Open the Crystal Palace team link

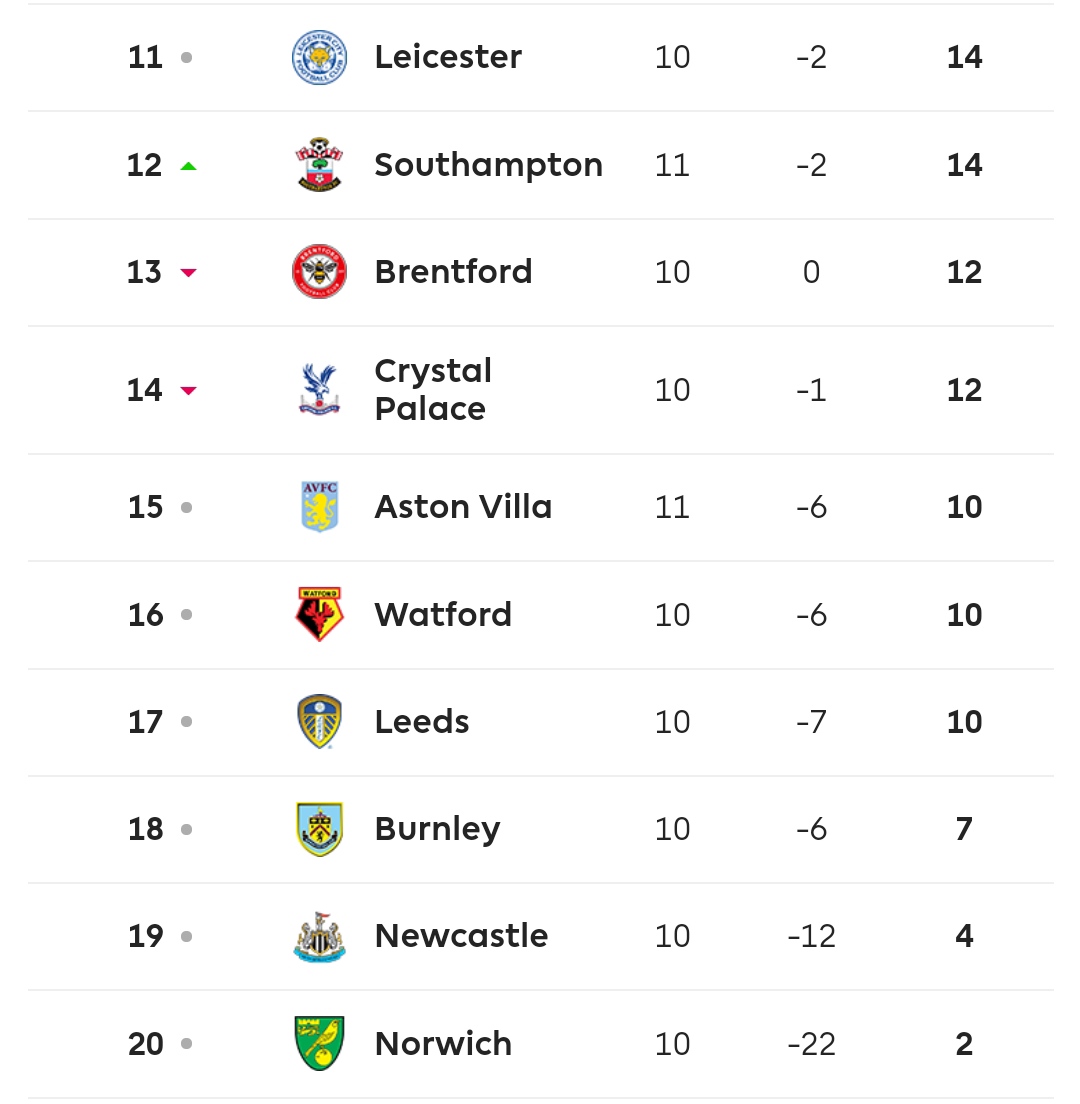point(433,390)
